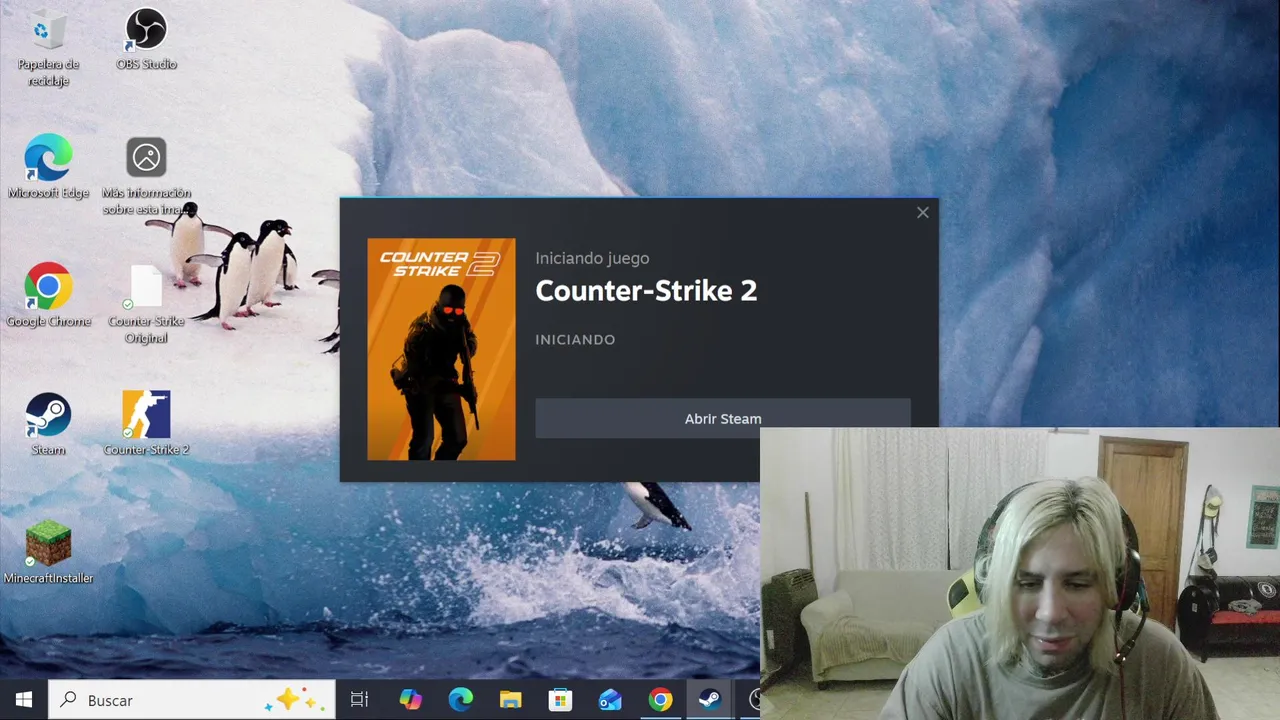Open File Explorer from the taskbar
1280x720 pixels.
[510, 700]
